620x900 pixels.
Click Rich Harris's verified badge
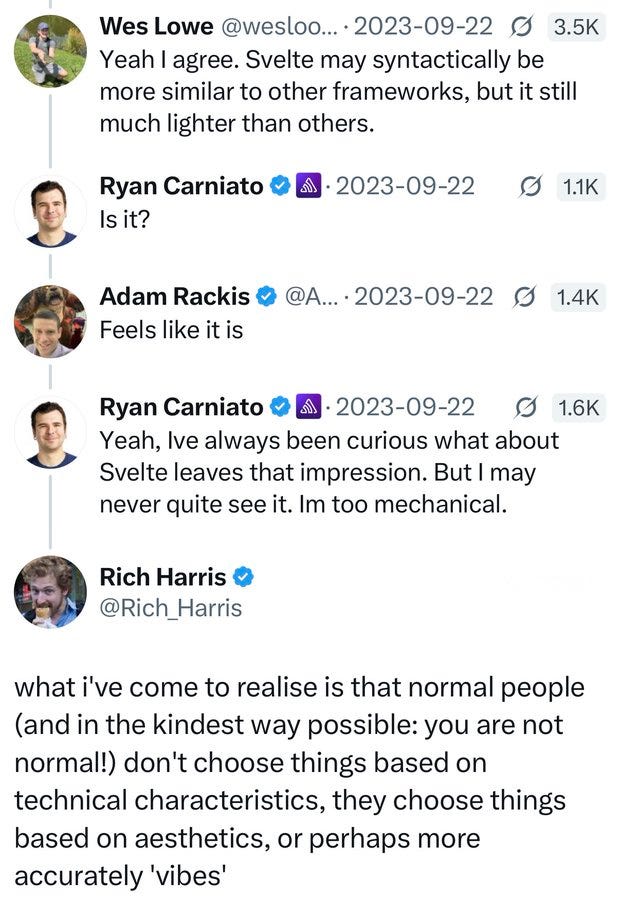pos(243,576)
